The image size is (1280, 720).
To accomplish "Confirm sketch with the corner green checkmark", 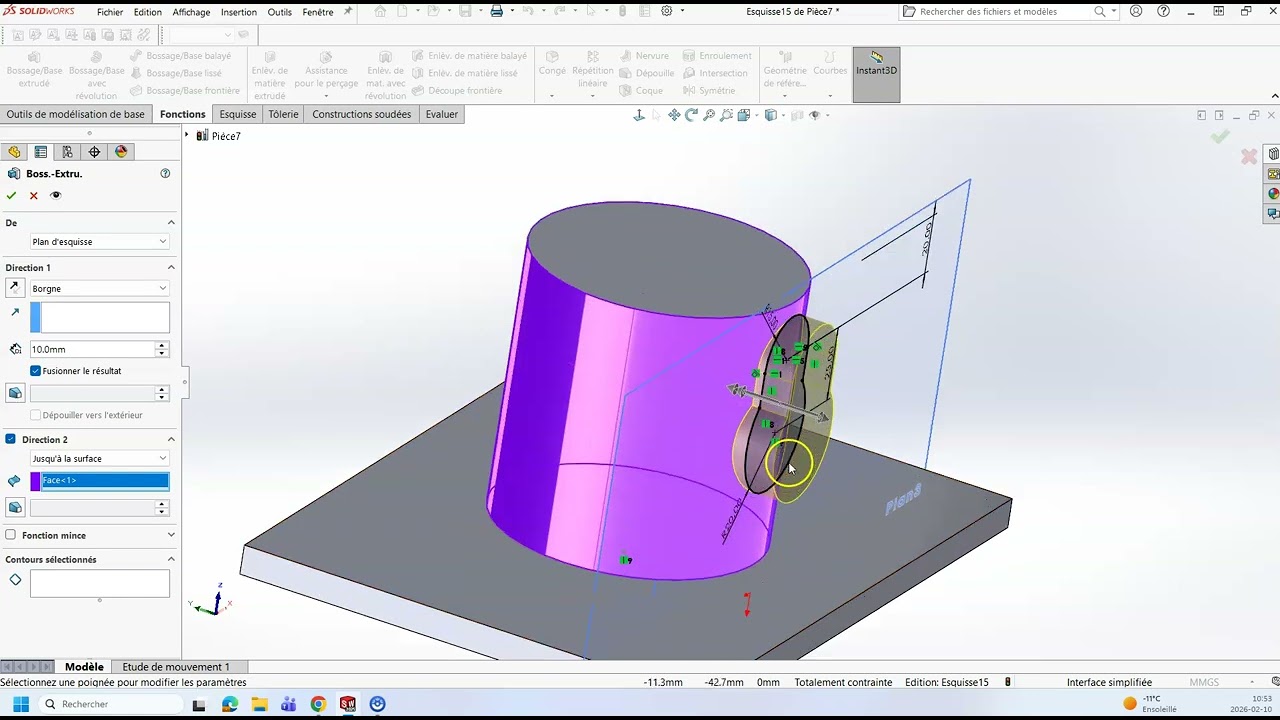I will click(x=1220, y=137).
